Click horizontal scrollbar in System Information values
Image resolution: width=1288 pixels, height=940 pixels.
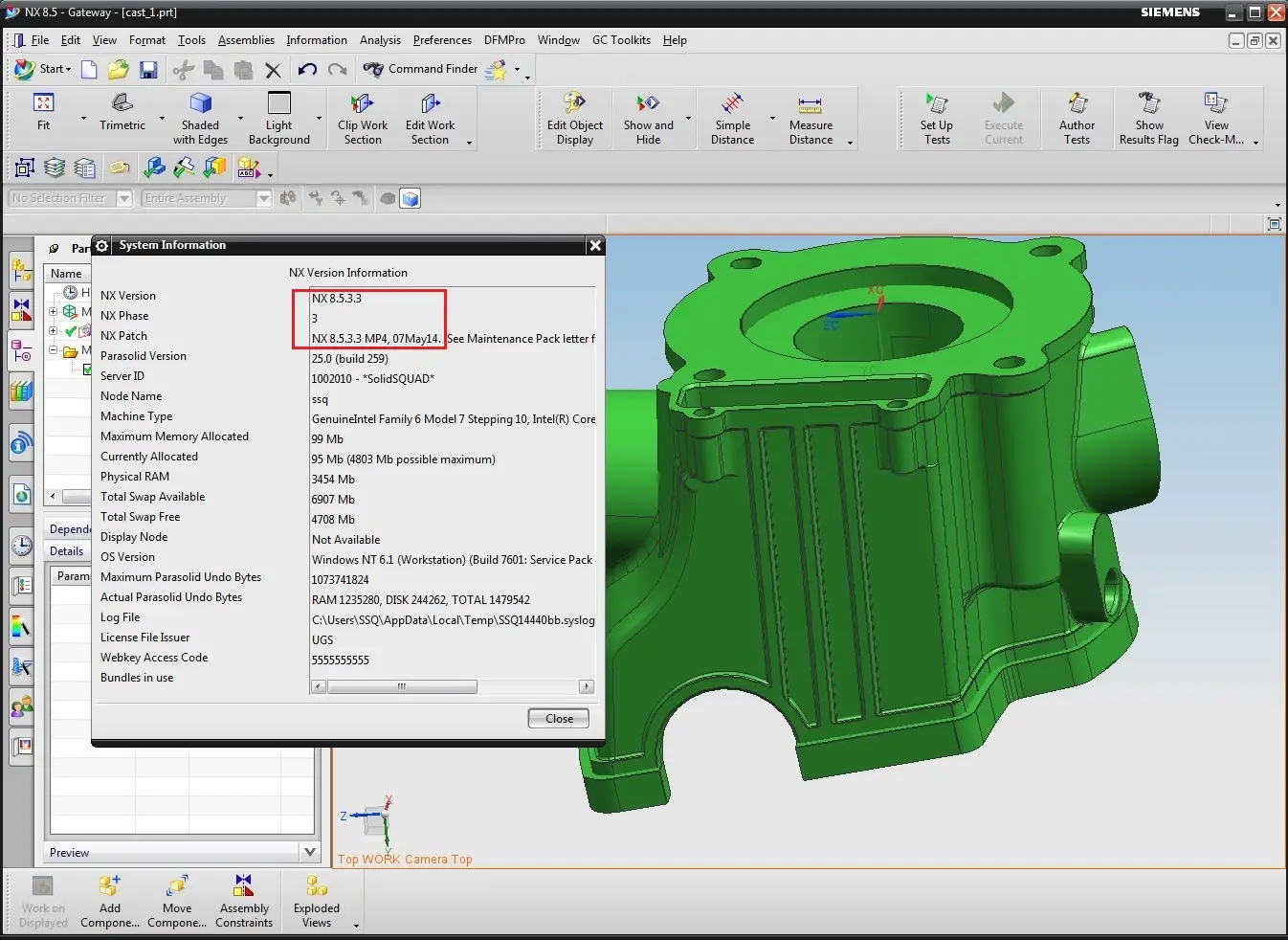(402, 687)
